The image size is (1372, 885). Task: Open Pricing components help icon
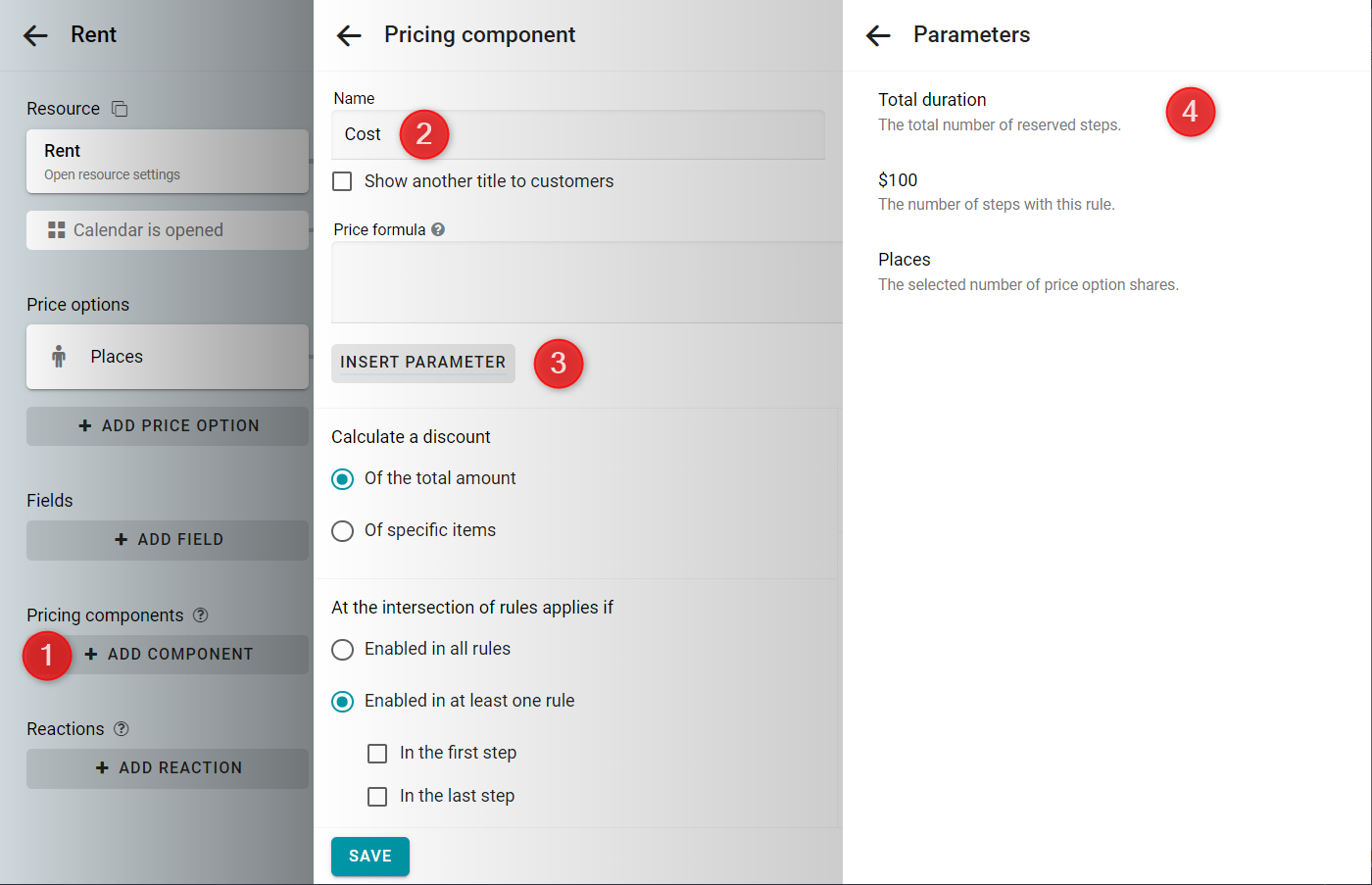point(201,615)
